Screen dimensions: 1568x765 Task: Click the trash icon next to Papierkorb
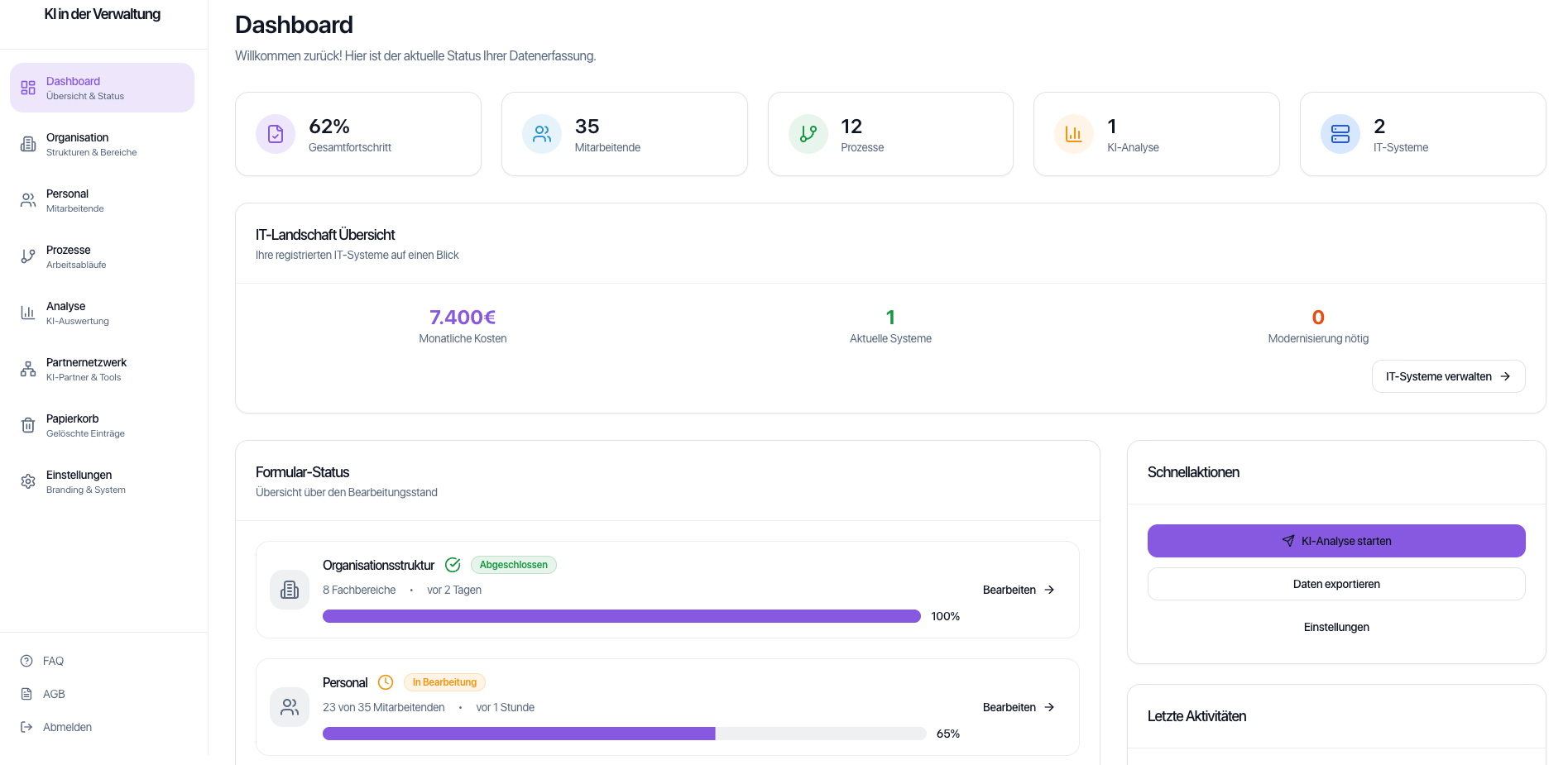28,425
